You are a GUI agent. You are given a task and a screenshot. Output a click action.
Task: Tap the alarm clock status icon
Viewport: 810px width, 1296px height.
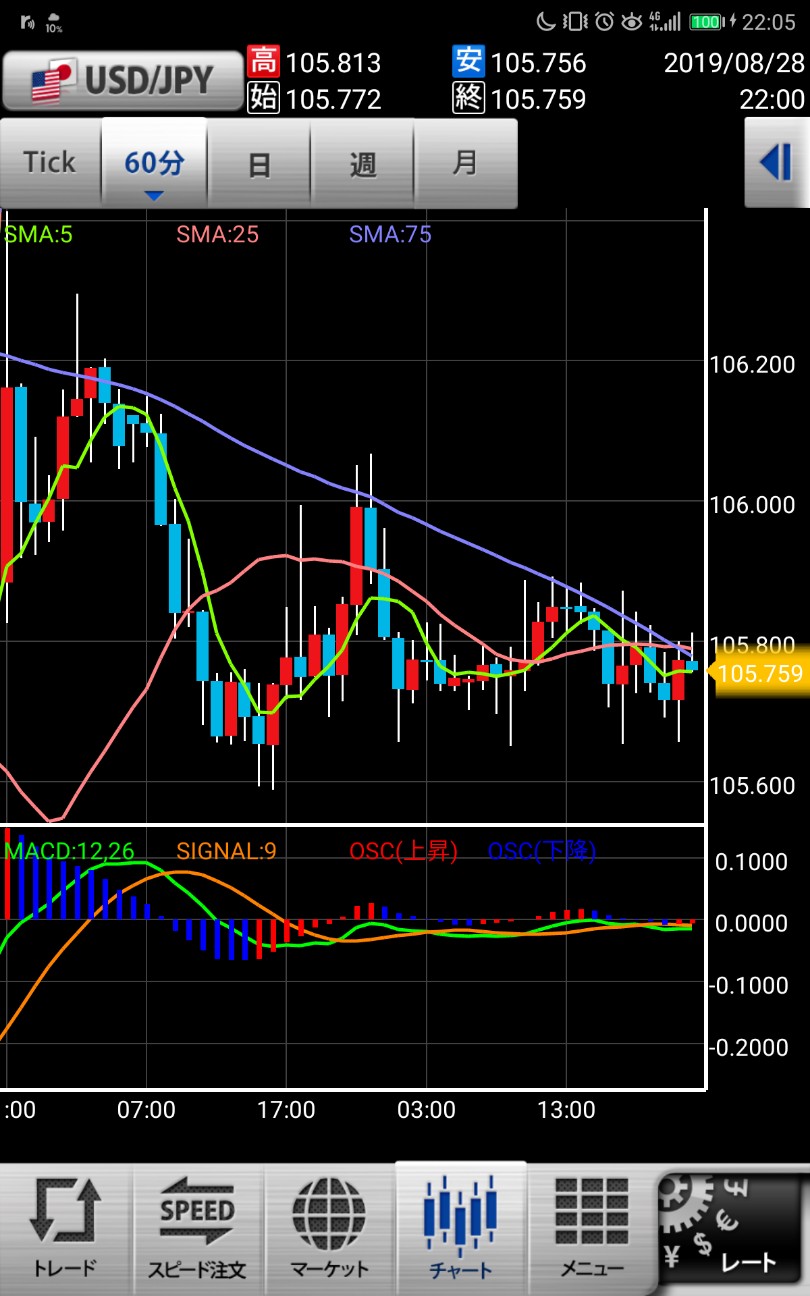tap(604, 21)
